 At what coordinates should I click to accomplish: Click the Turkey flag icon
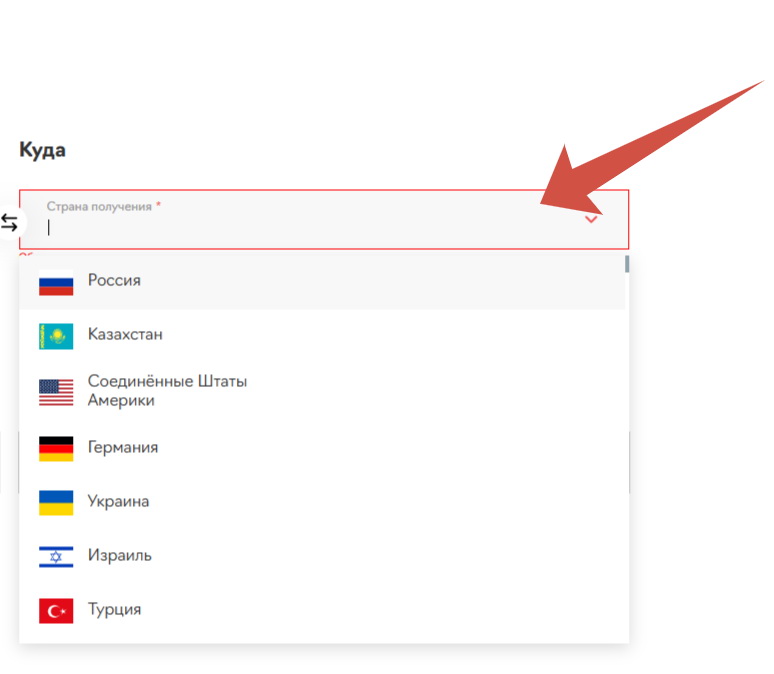coord(56,610)
